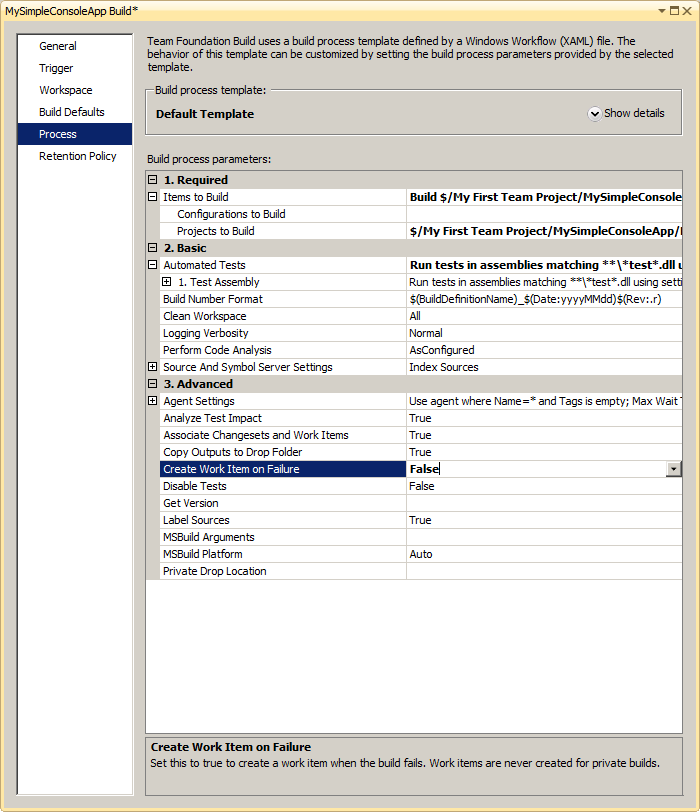Collapse the 1. Required category
The image size is (700, 812).
152,180
